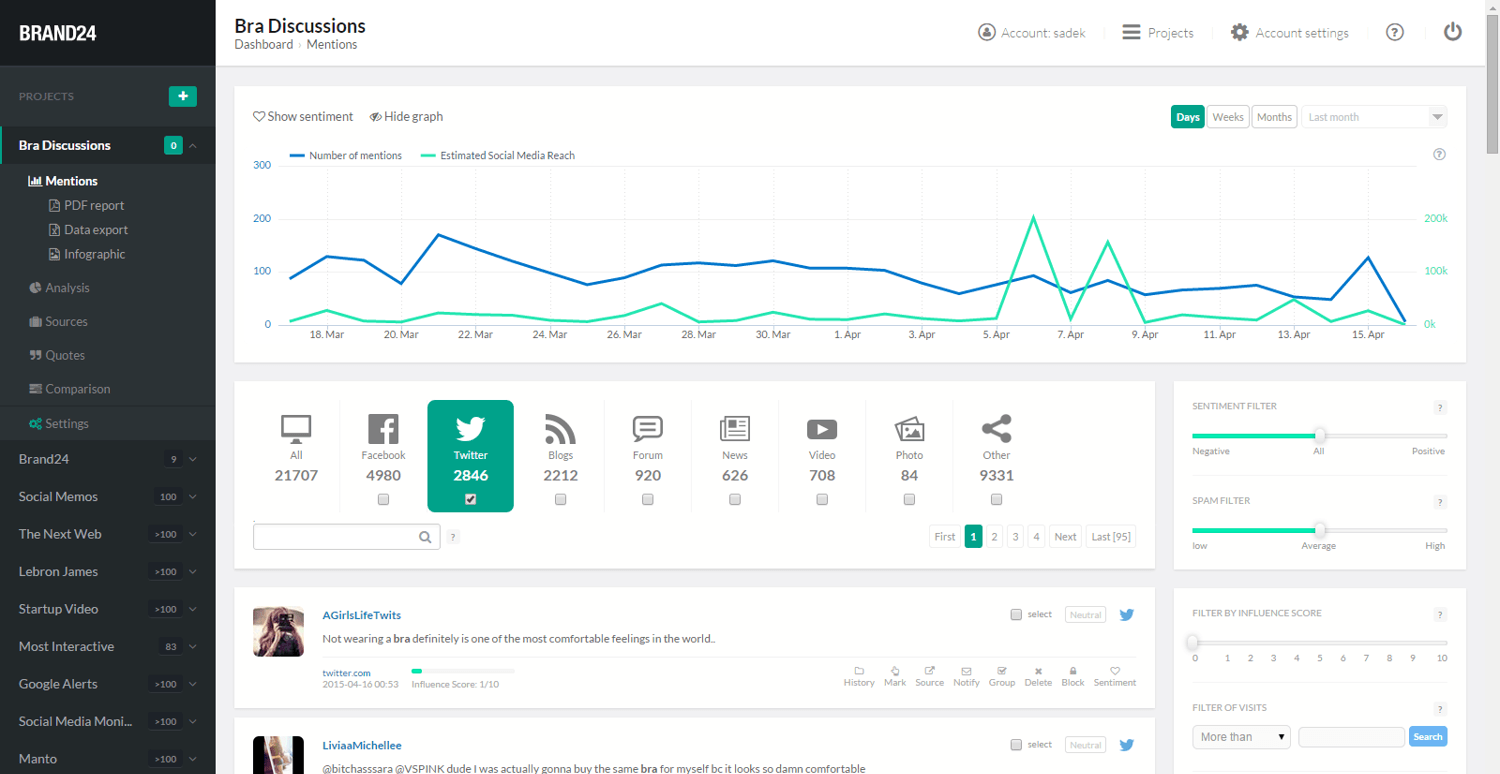1500x774 pixels.
Task: Open the More than visits dropdown
Action: [x=1241, y=737]
